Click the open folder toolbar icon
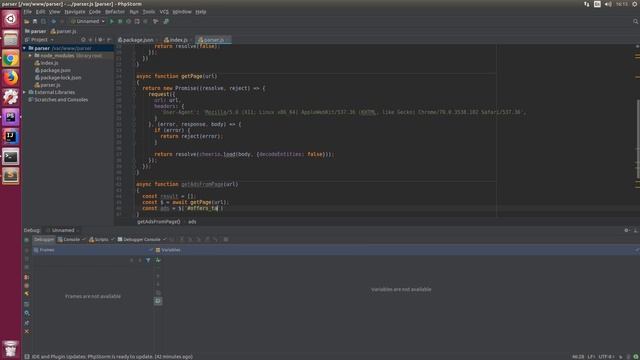 (x=27, y=21)
